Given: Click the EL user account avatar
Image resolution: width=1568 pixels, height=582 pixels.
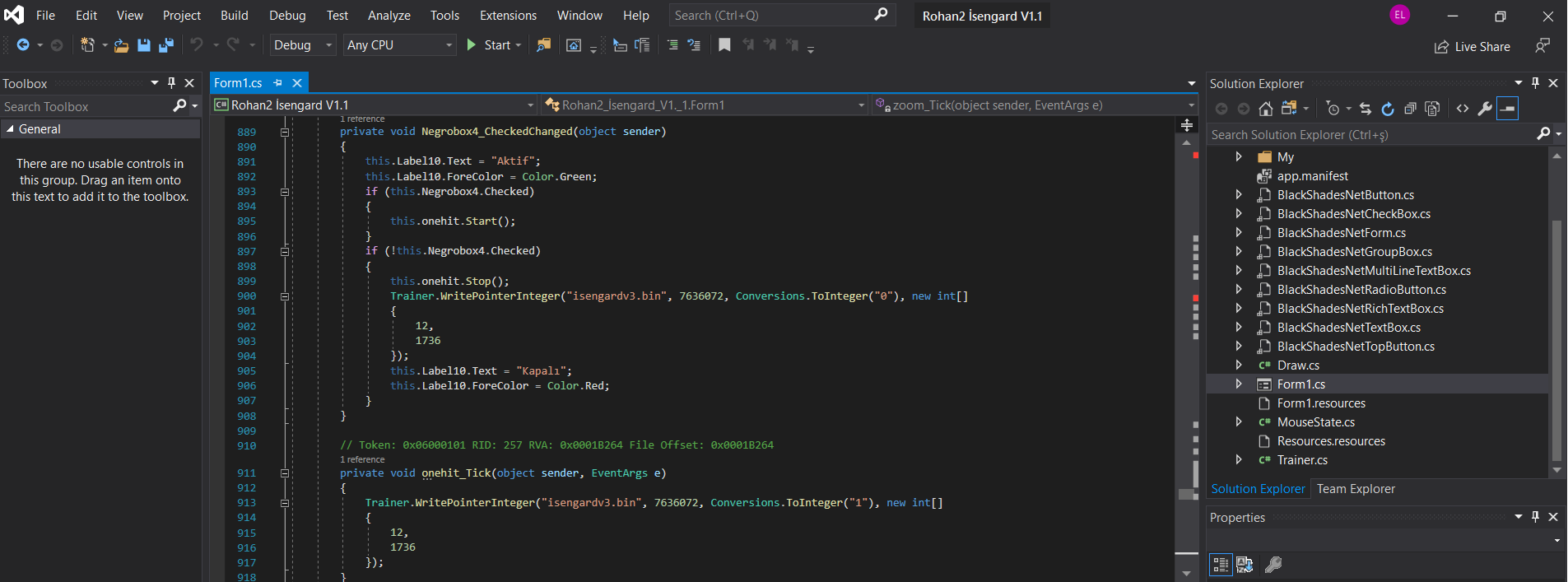Looking at the screenshot, I should point(1400,15).
